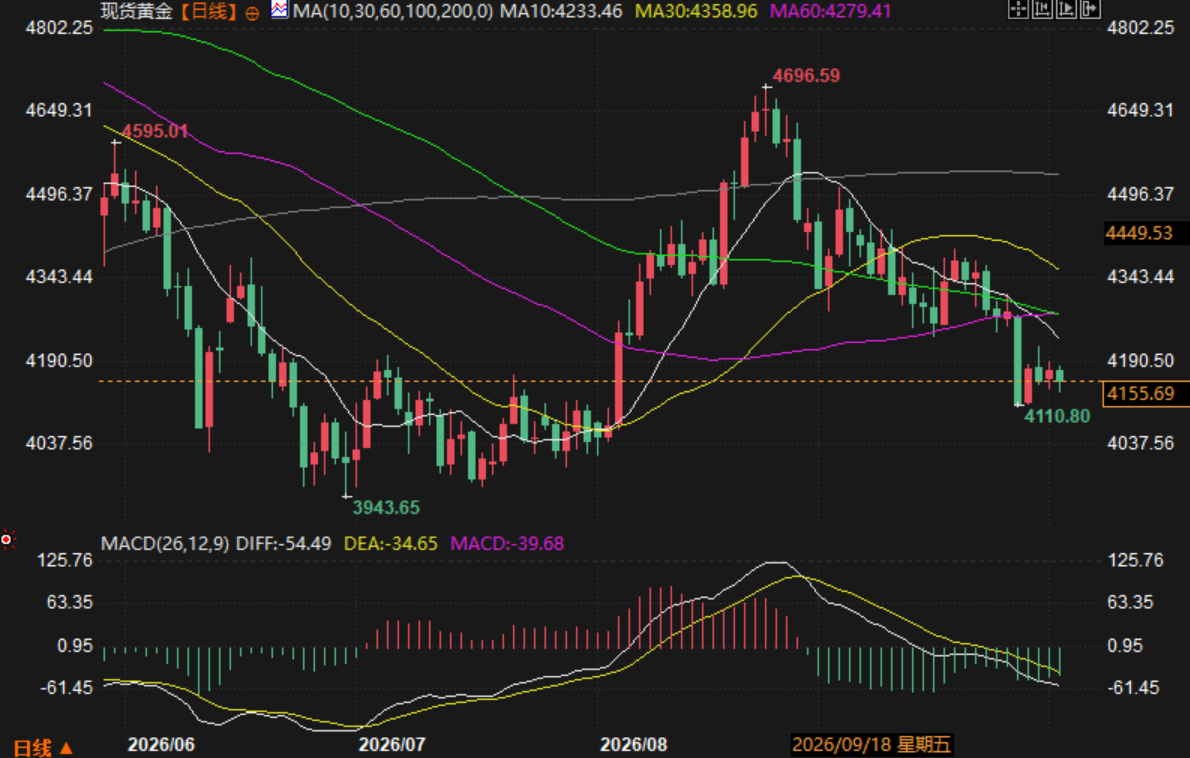Click the 4595.01 price label

click(156, 131)
